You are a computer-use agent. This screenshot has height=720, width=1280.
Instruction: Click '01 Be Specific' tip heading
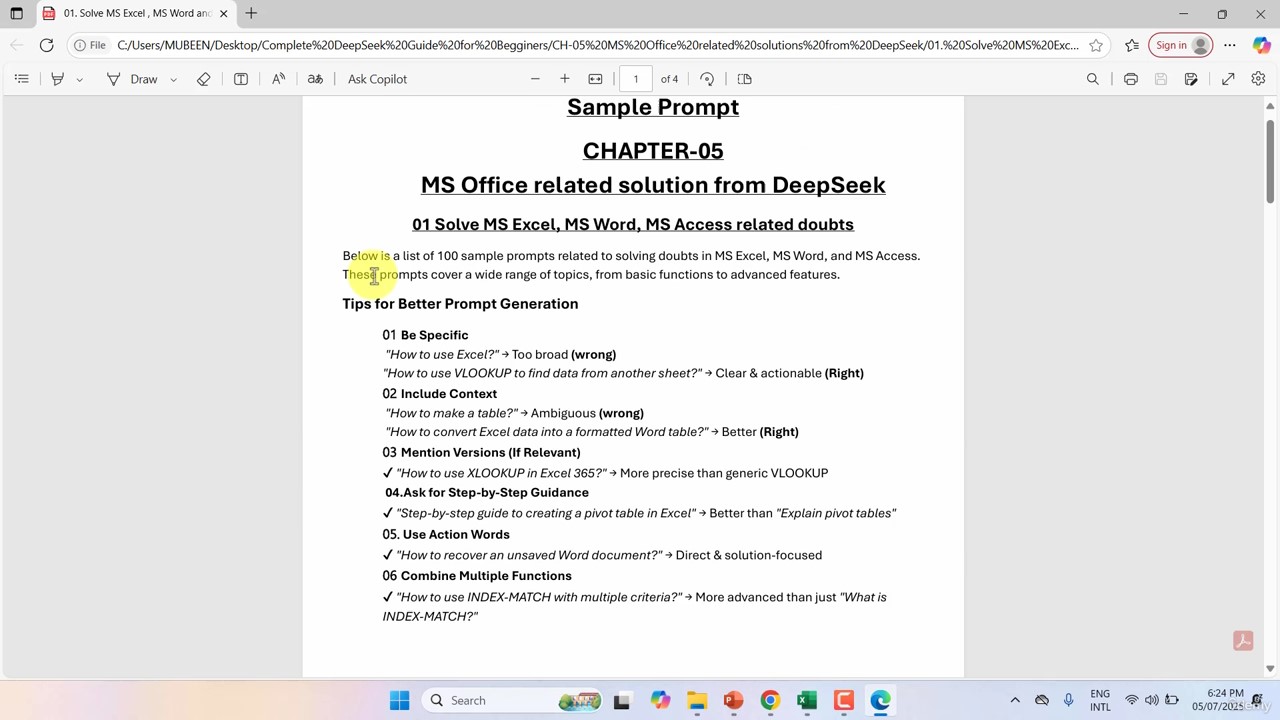click(x=425, y=335)
